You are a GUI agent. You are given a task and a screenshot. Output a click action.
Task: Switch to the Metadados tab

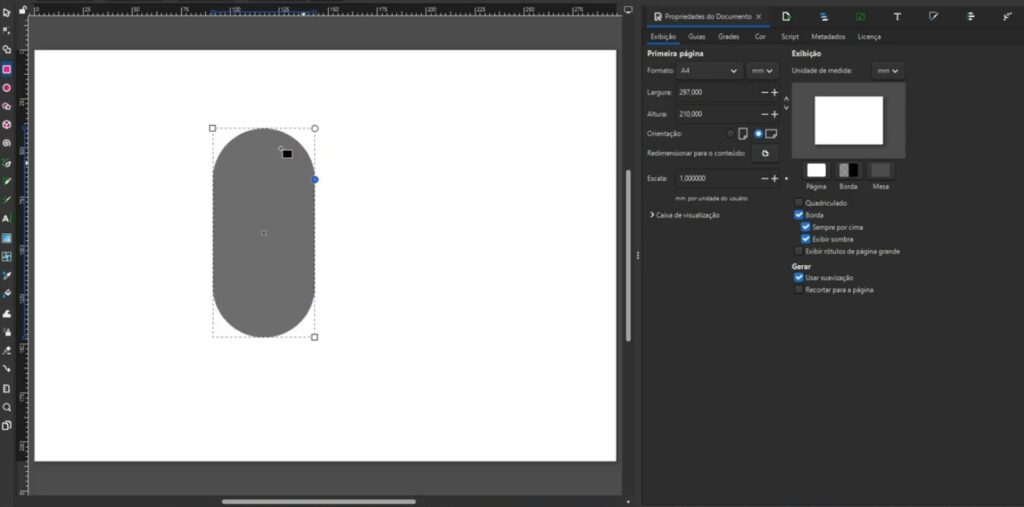click(x=828, y=36)
